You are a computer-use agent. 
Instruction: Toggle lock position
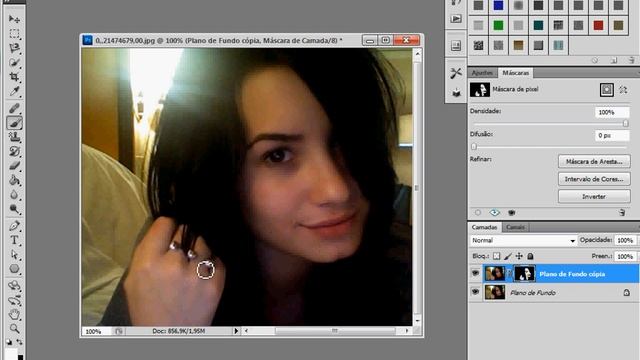pyautogui.click(x=519, y=256)
